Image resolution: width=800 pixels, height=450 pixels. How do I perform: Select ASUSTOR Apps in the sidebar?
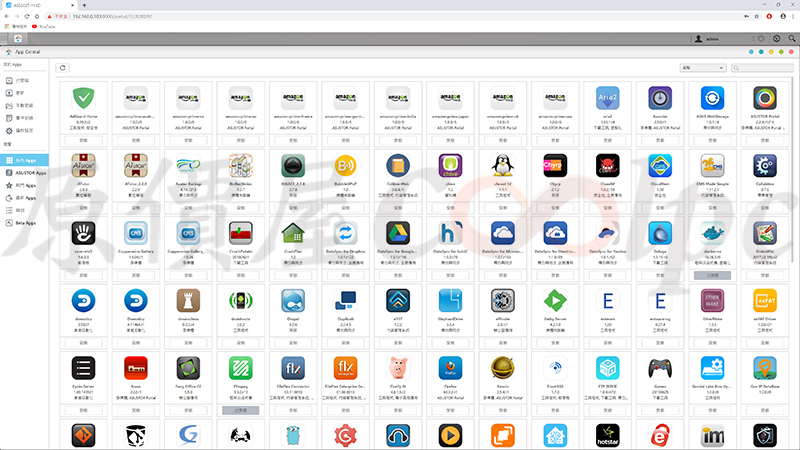tap(24, 173)
